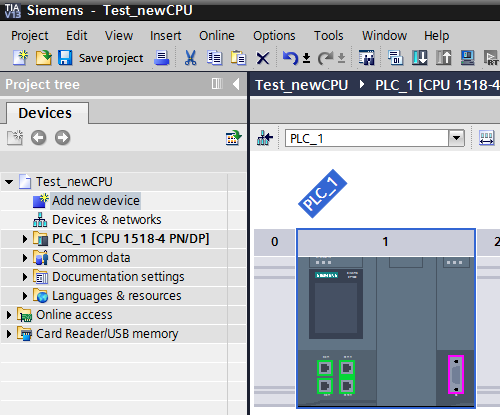The height and width of the screenshot is (415, 500).
Task: Expand PLC_1 [CPU 1518-4 PN/DP] node
Action: tap(25, 239)
